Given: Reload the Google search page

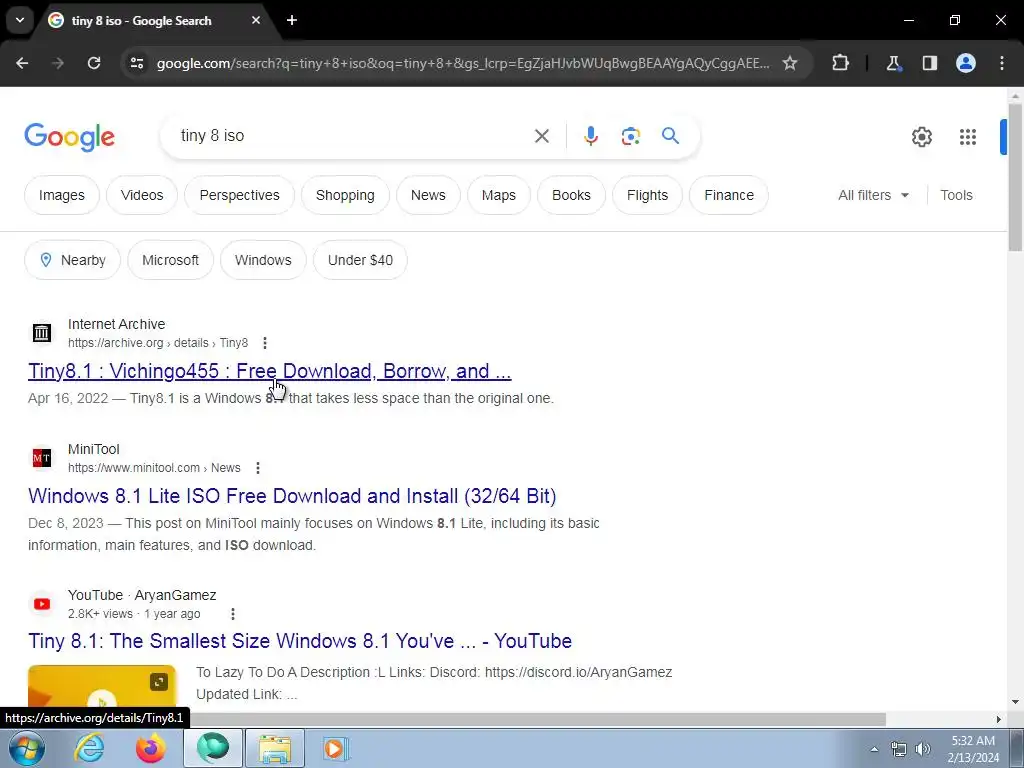Looking at the screenshot, I should click(94, 63).
